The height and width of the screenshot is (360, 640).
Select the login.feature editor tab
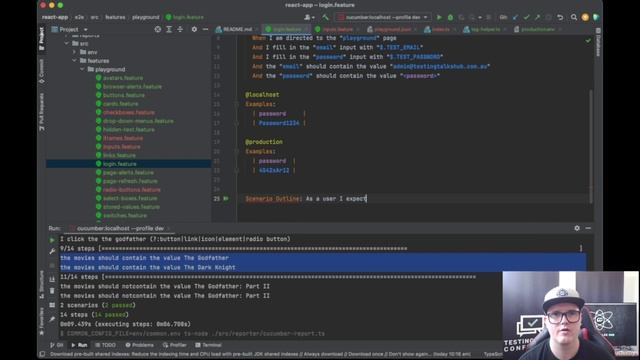pyautogui.click(x=287, y=29)
